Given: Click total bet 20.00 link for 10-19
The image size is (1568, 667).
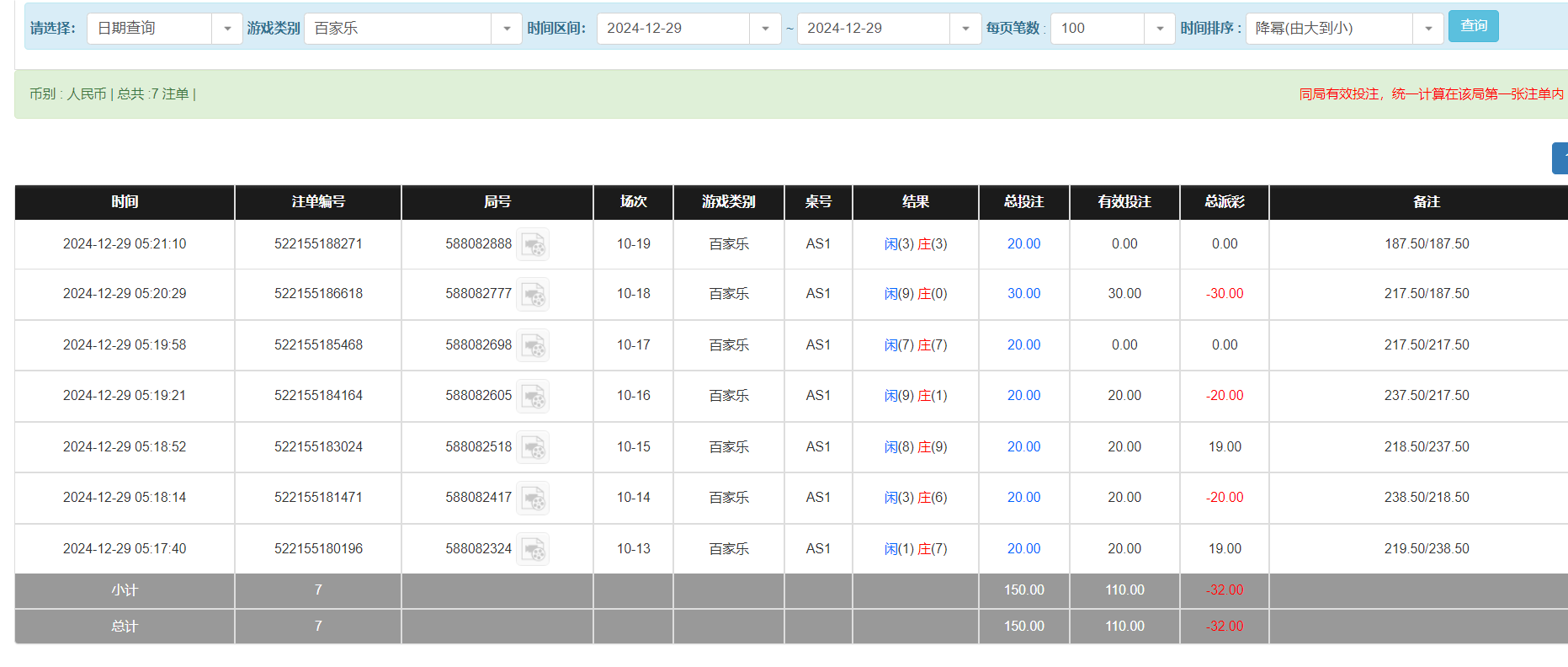Looking at the screenshot, I should point(1023,244).
